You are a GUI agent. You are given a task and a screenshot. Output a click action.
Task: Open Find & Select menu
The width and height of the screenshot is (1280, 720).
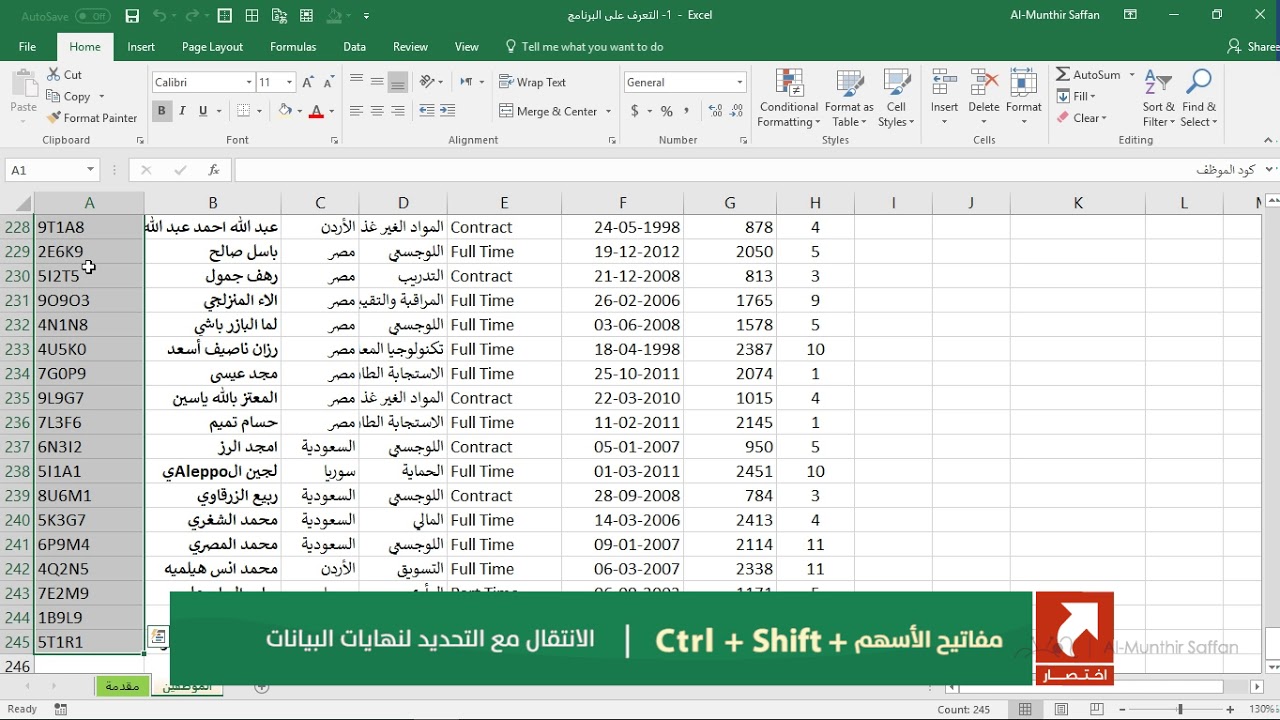click(x=1199, y=98)
